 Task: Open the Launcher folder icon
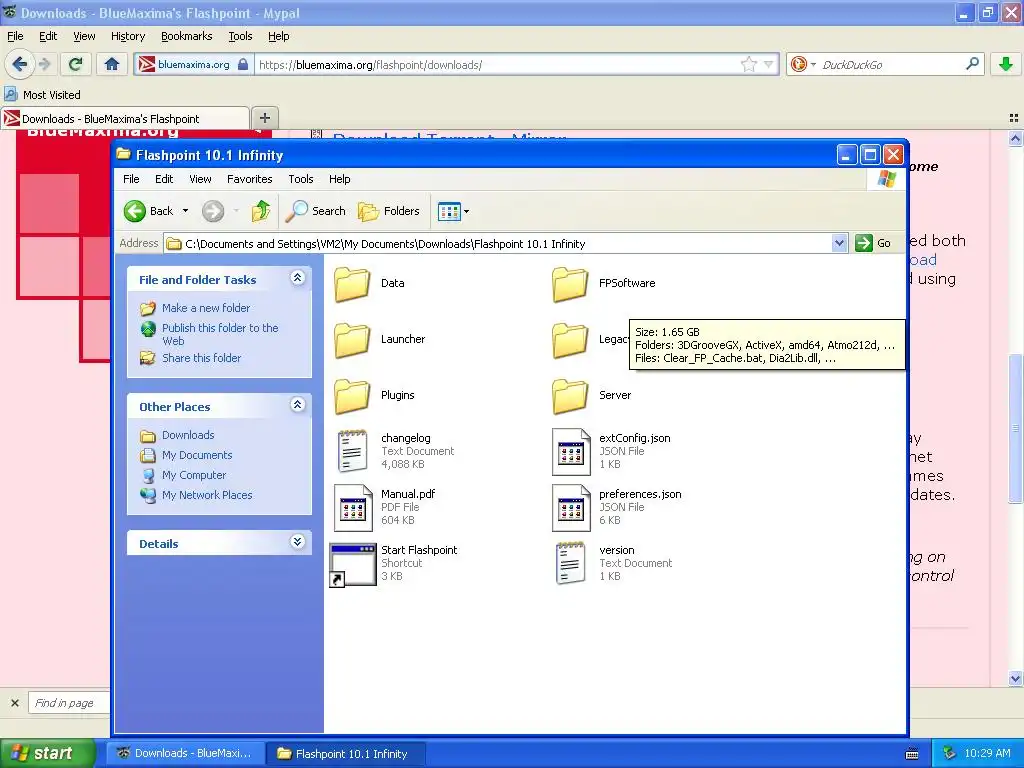point(352,340)
